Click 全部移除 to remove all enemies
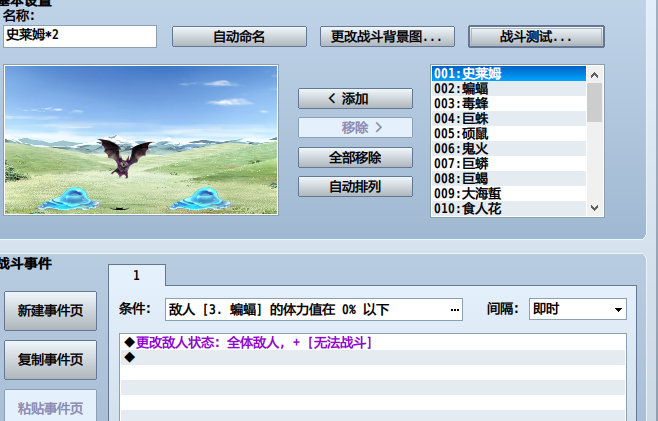 [x=355, y=157]
